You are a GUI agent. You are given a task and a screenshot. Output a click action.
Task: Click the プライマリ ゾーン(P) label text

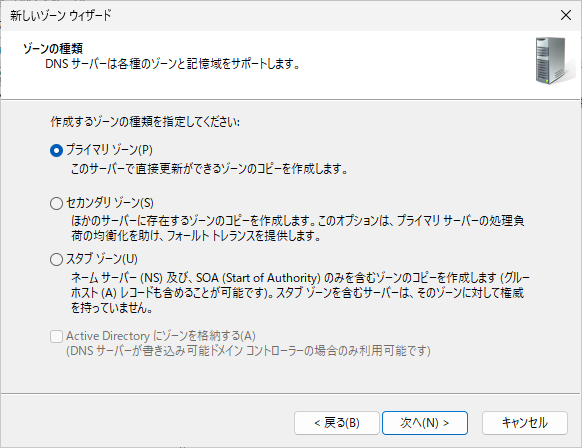click(109, 150)
